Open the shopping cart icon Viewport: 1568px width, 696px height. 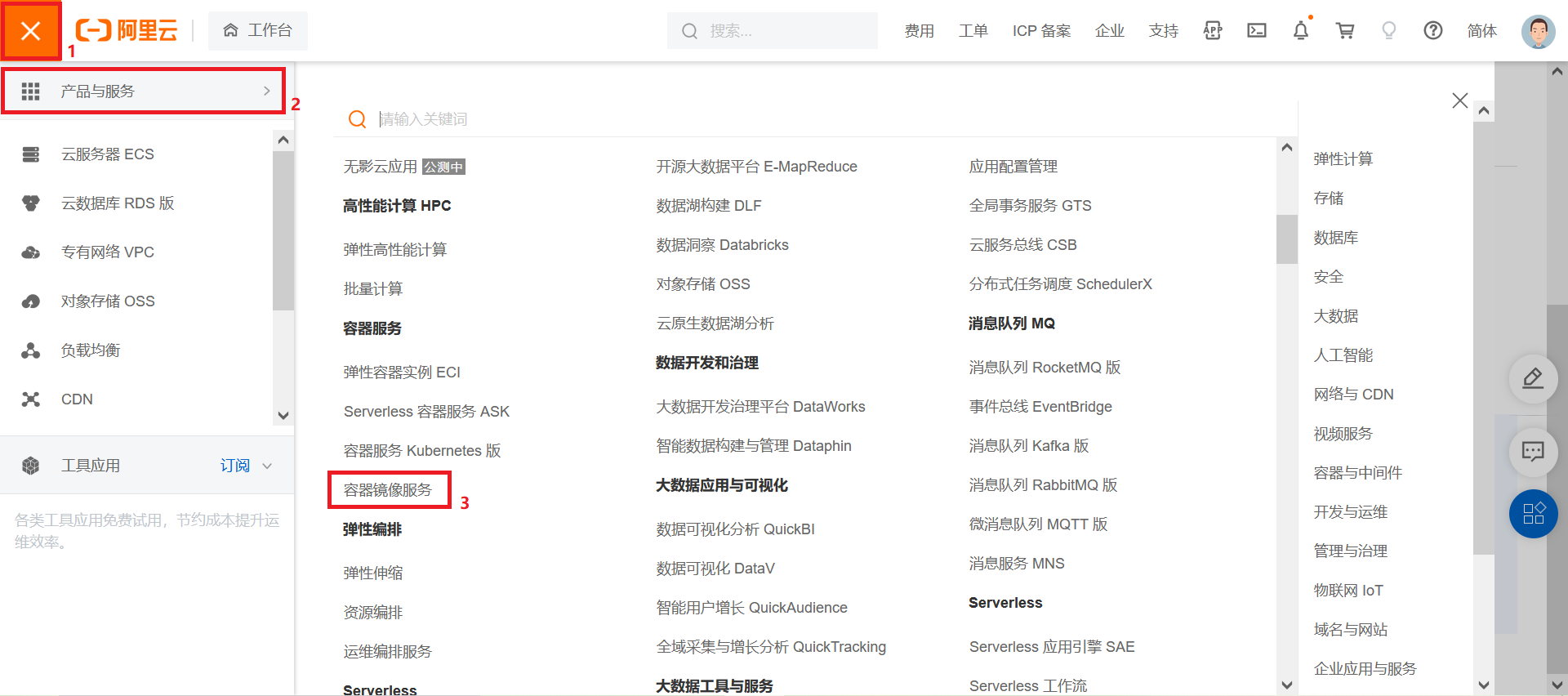click(x=1345, y=30)
